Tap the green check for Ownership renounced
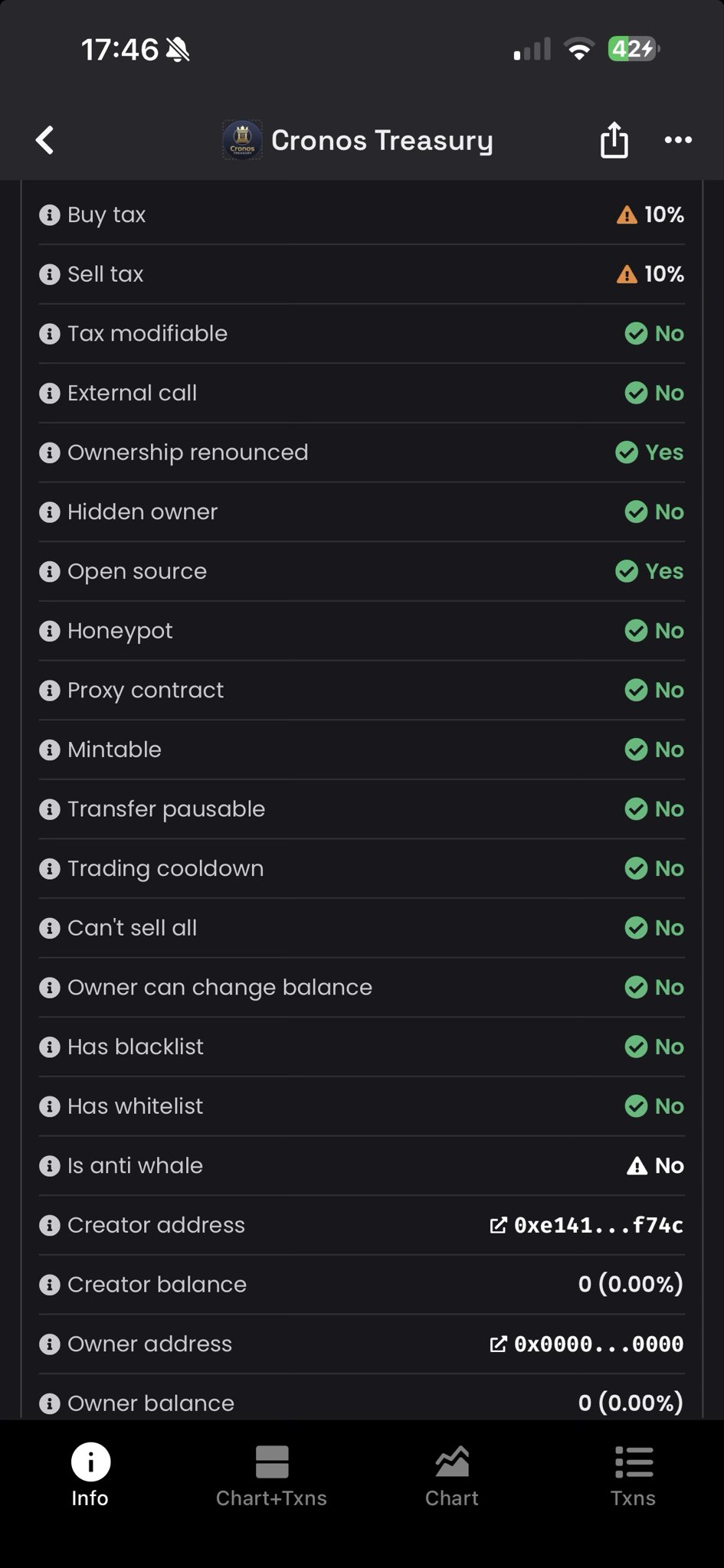The image size is (724, 1568). pos(627,452)
